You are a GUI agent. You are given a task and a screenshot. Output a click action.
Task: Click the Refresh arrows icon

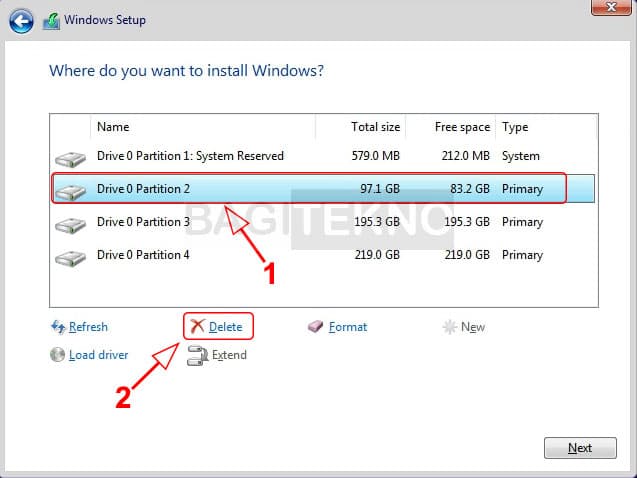(x=57, y=327)
